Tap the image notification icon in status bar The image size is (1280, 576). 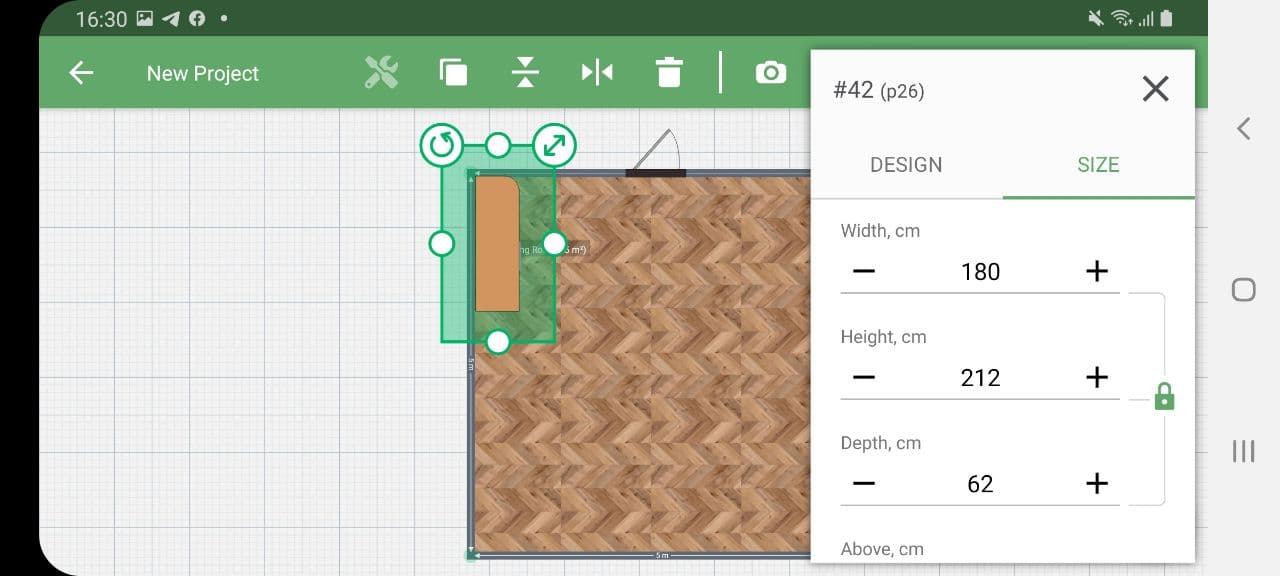click(x=145, y=19)
